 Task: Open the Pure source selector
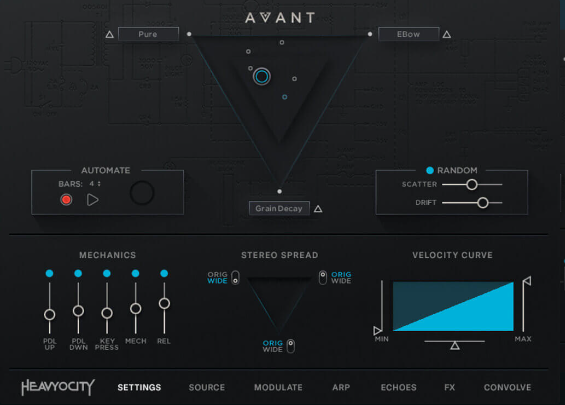(x=148, y=34)
